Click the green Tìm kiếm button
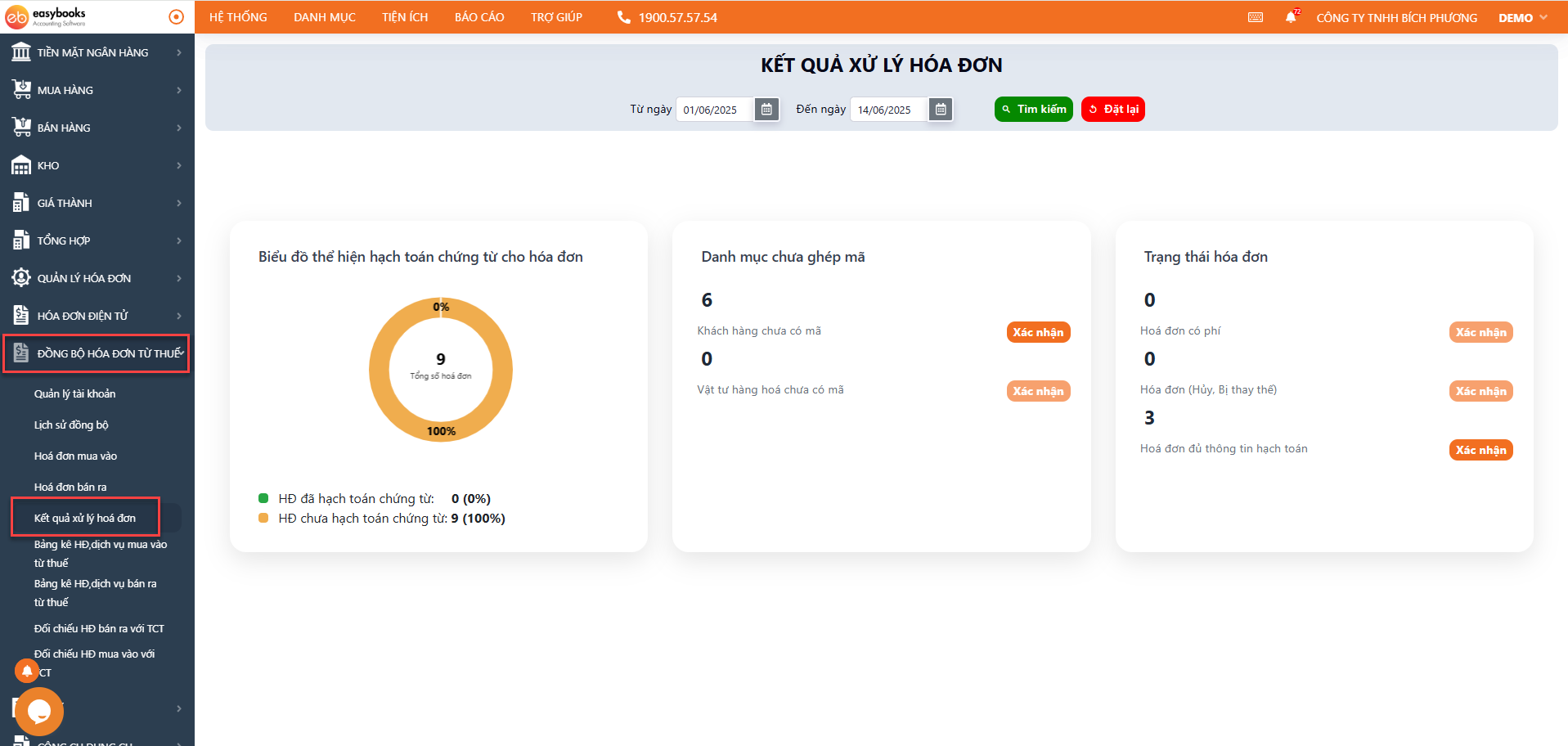 [x=1034, y=109]
